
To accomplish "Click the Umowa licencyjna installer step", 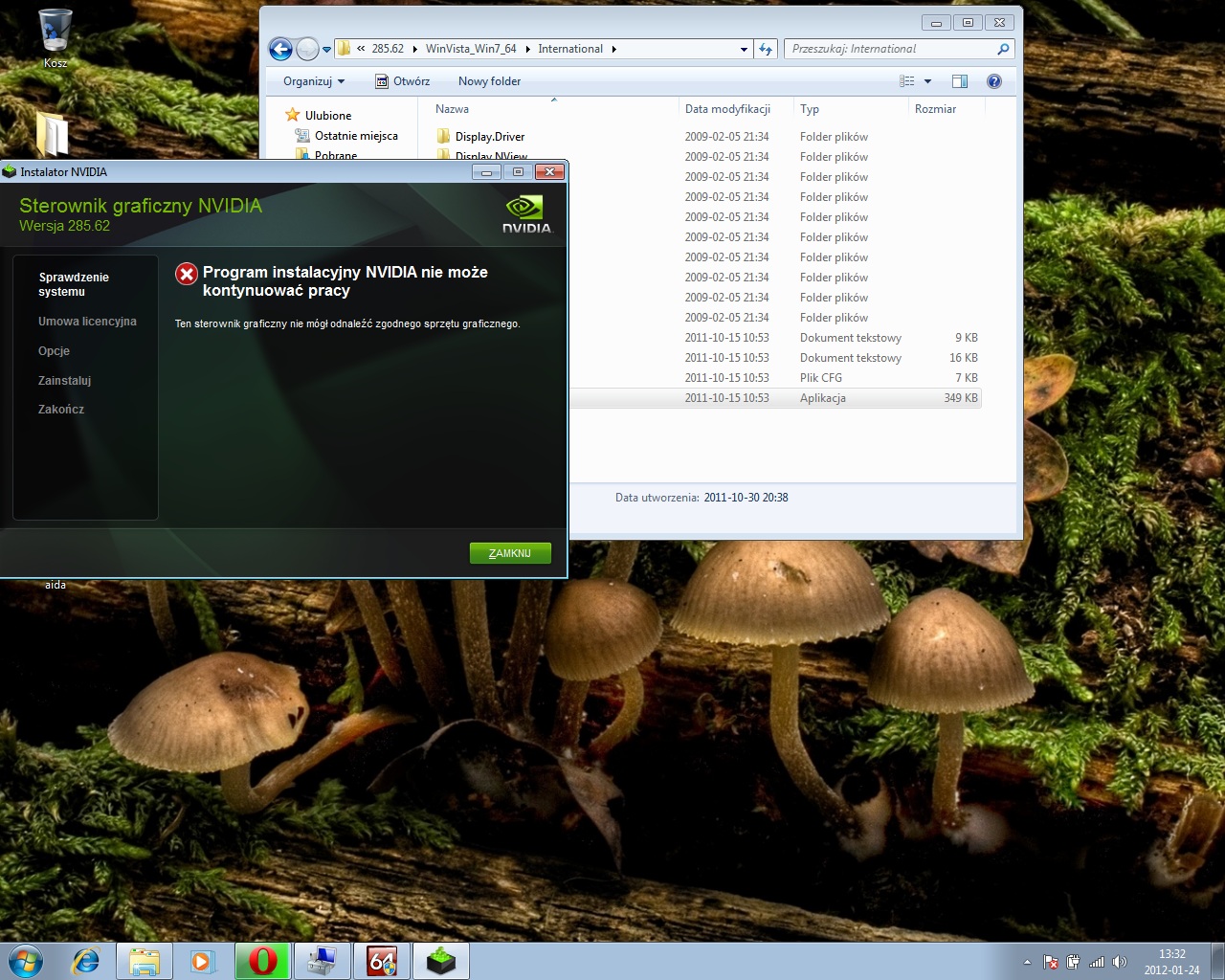I will (87, 322).
